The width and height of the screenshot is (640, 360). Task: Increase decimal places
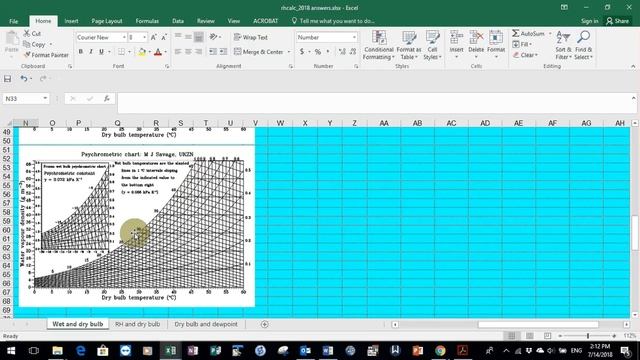(342, 52)
